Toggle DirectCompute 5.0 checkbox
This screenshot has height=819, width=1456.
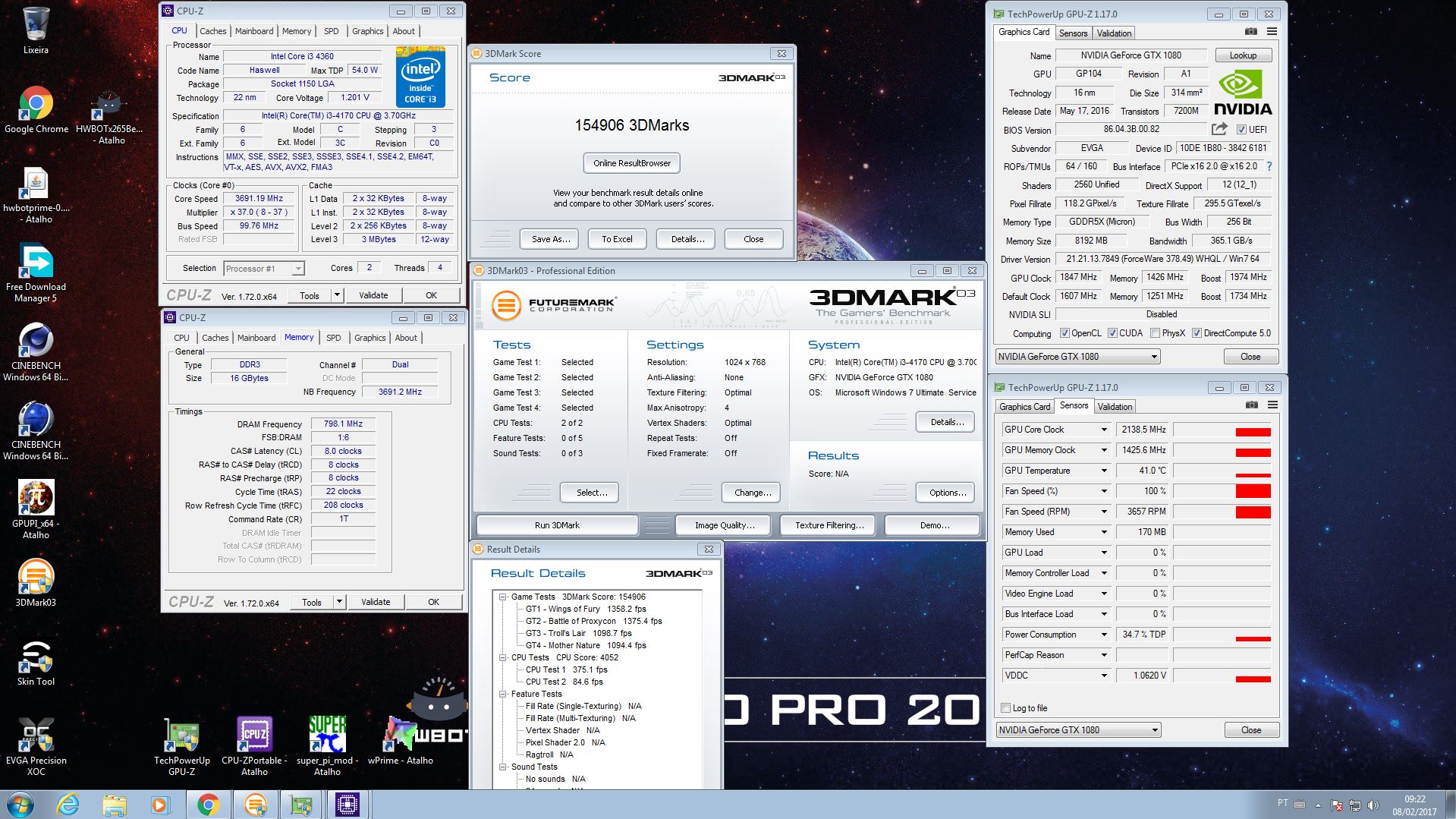(1197, 333)
